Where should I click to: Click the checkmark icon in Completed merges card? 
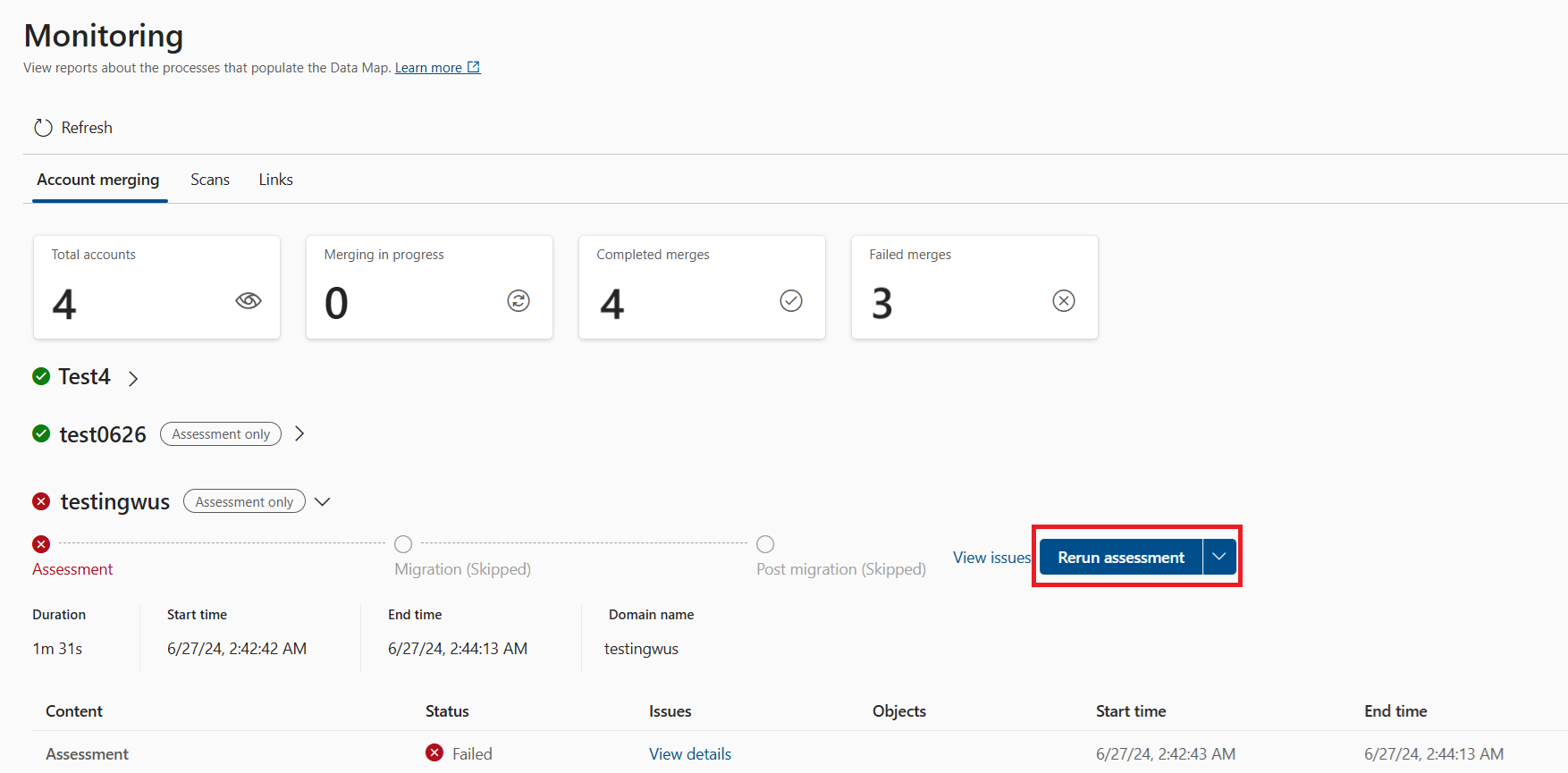tap(791, 300)
